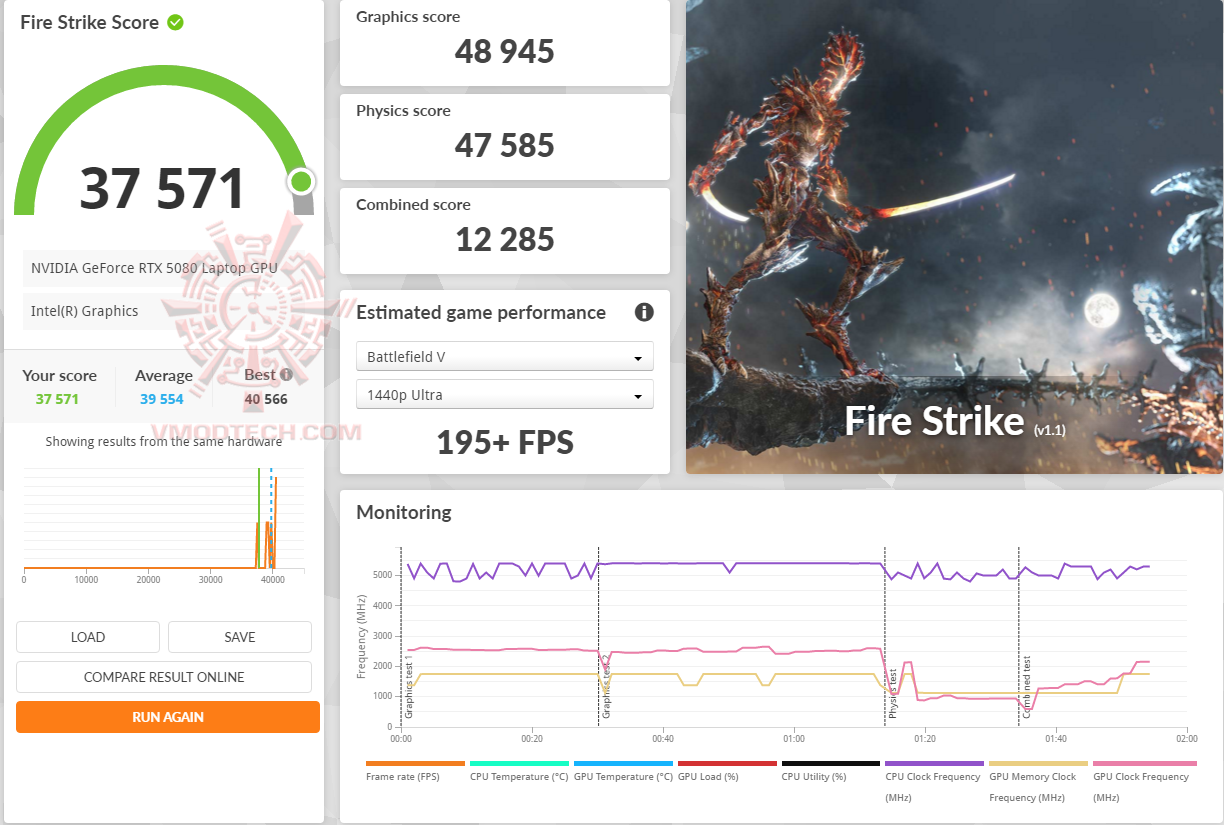Viewport: 1224px width, 825px height.
Task: Open the 1440p Ultra resolution dropdown
Action: tap(505, 394)
